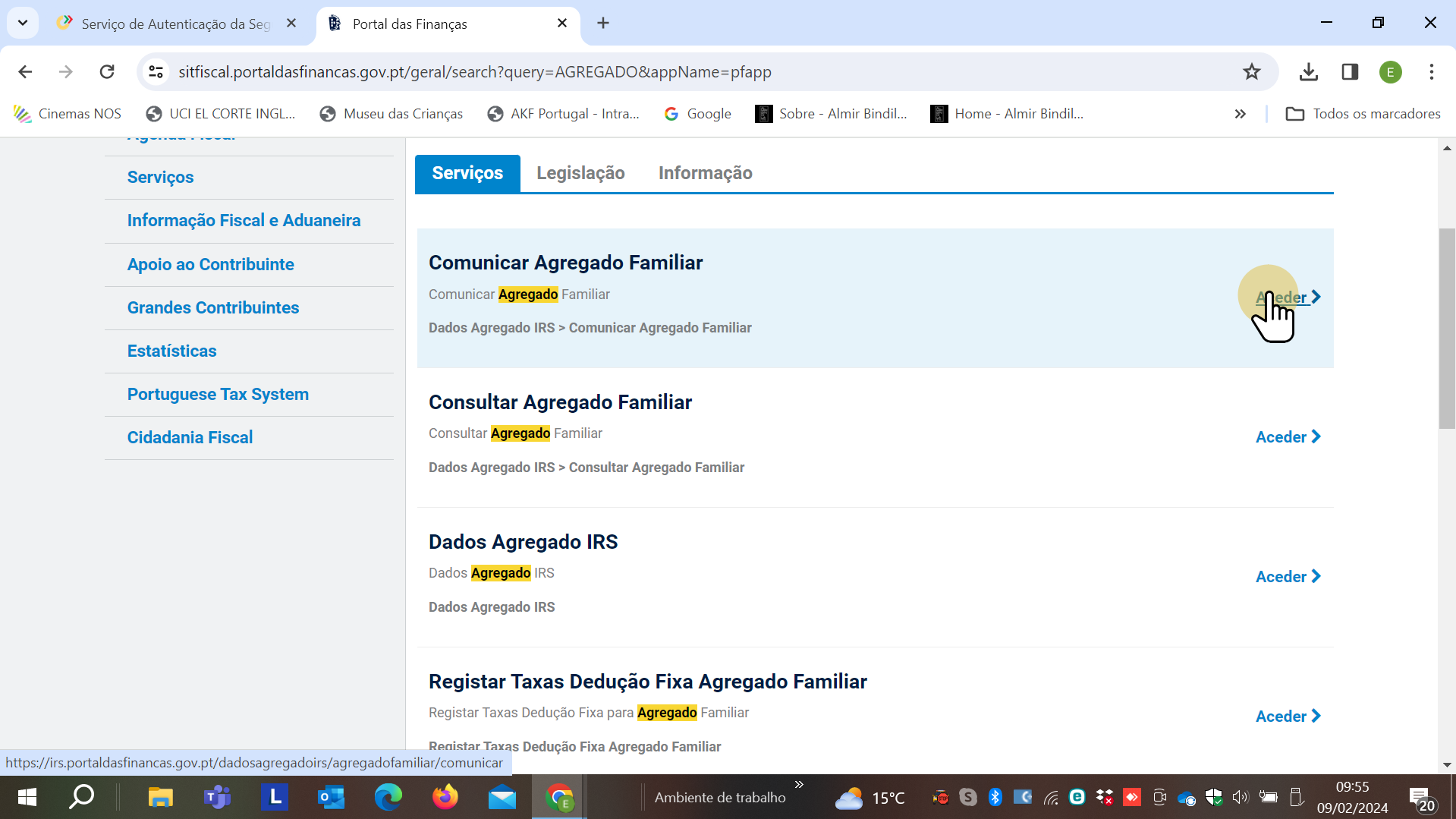Open the Chrome three-dot menu
Image resolution: width=1456 pixels, height=819 pixels.
(1431, 72)
